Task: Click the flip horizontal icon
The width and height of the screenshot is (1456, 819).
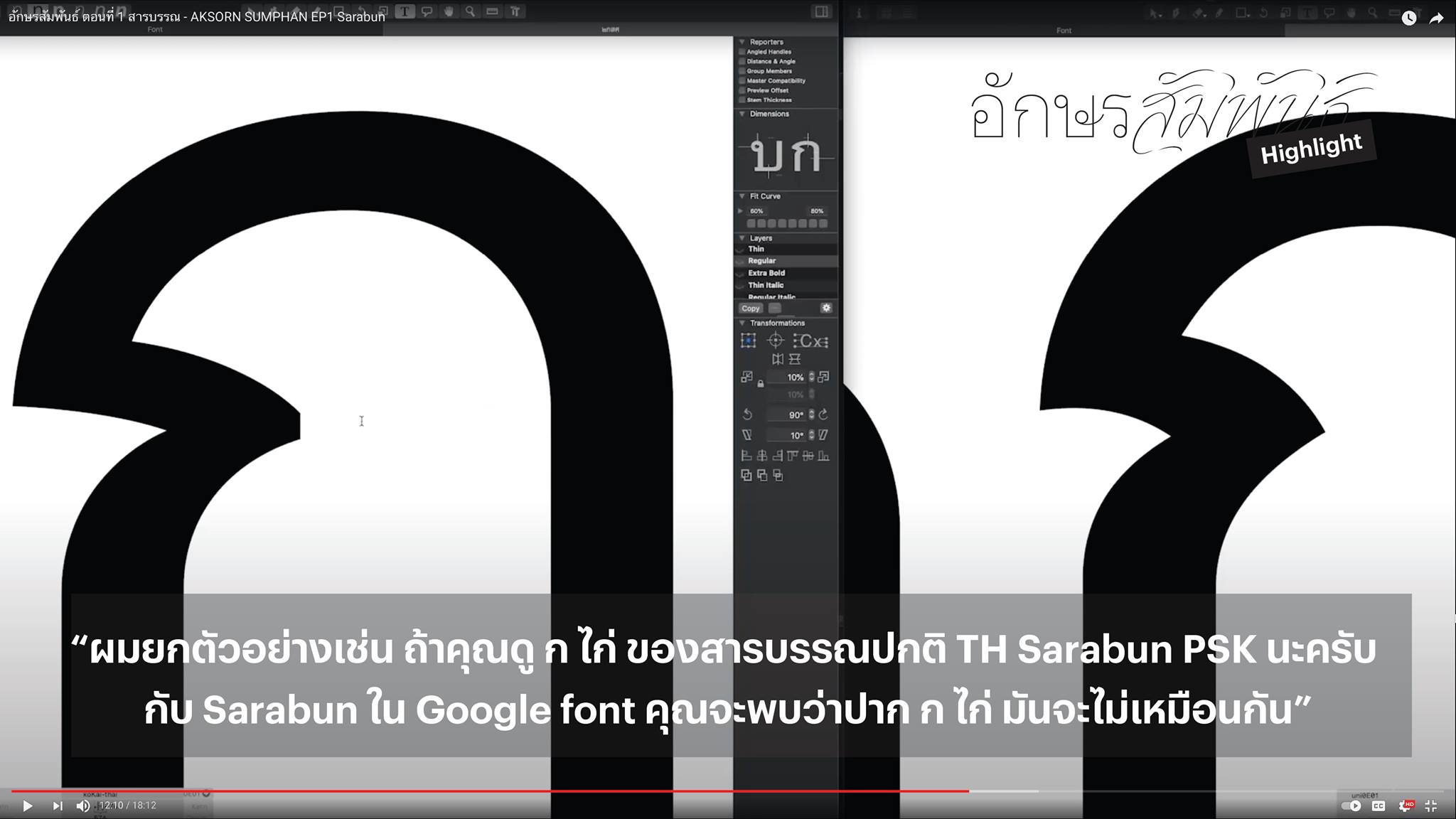Action: (778, 360)
